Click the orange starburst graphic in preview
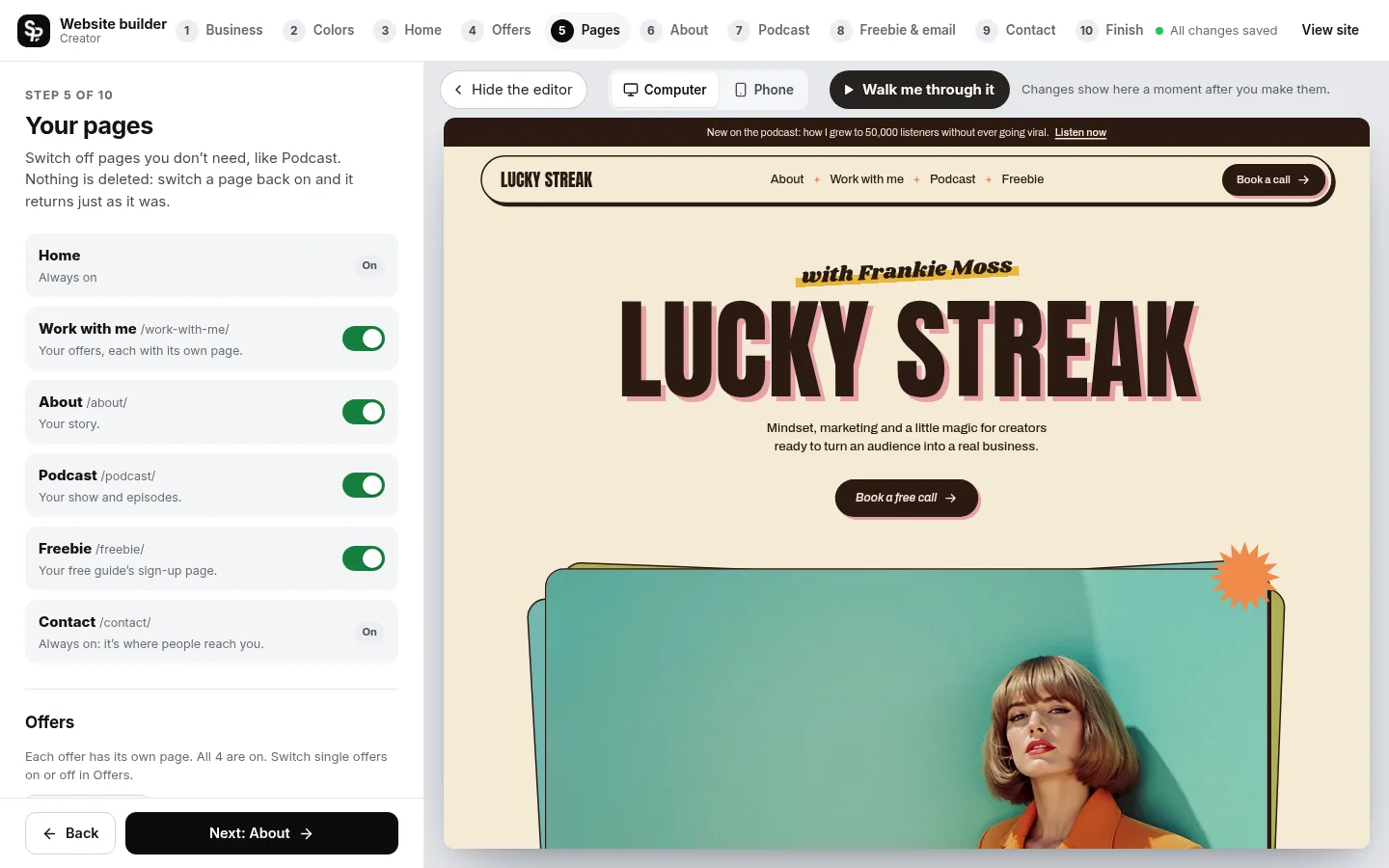This screenshot has height=868, width=1389. tap(1244, 576)
